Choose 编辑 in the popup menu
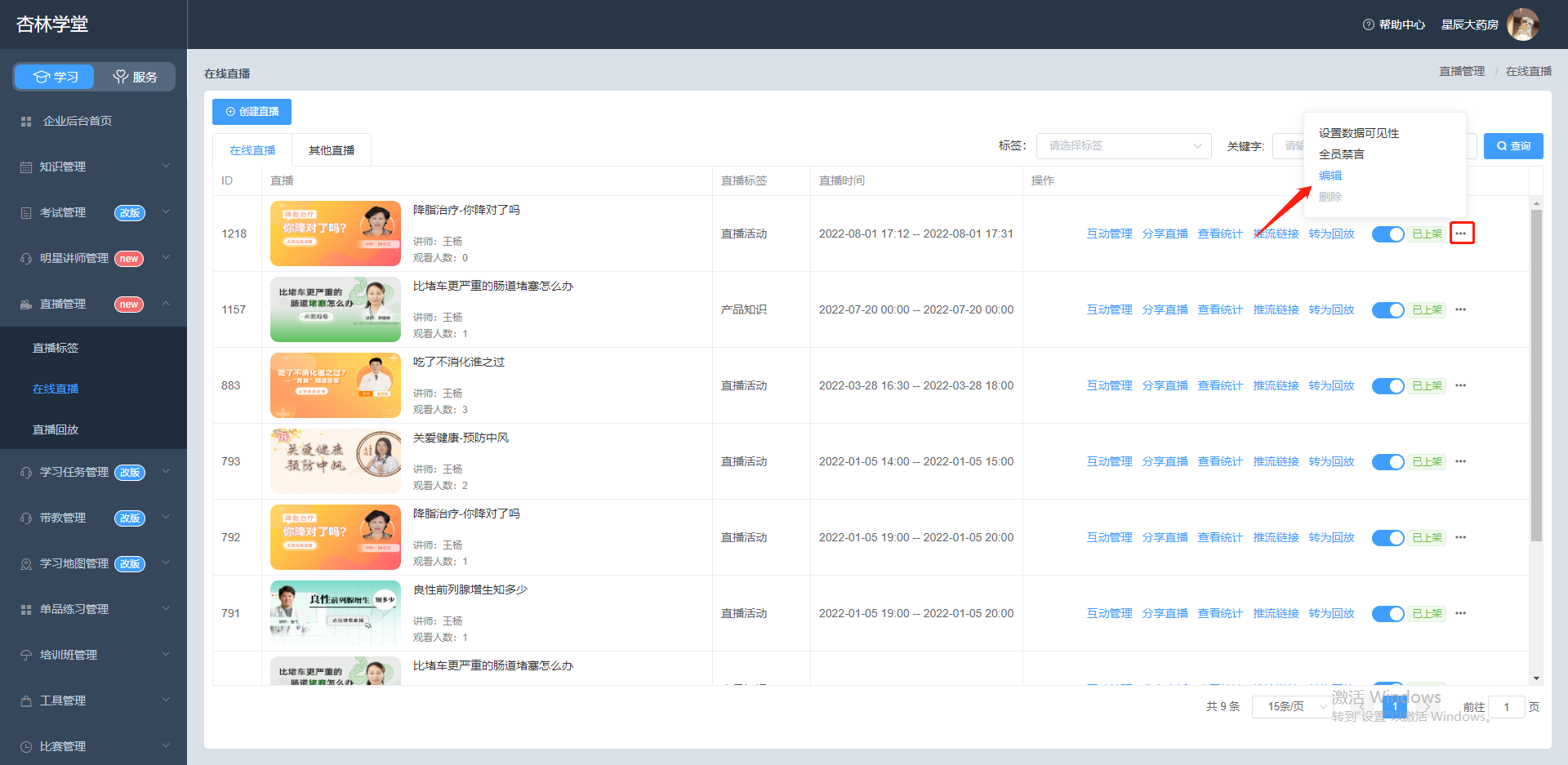This screenshot has width=1568, height=765. pyautogui.click(x=1330, y=176)
